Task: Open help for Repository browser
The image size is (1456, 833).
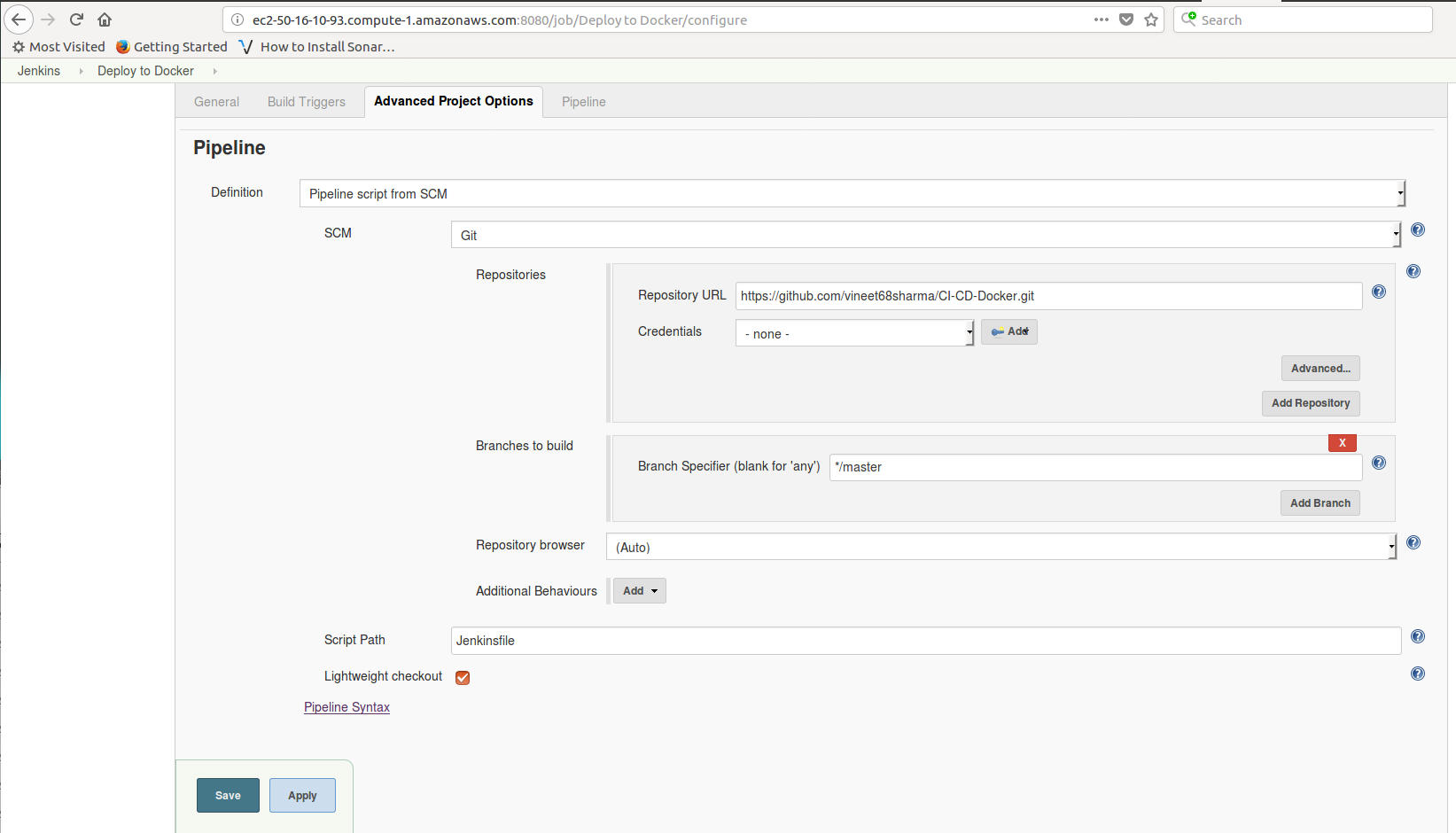Action: point(1413,542)
